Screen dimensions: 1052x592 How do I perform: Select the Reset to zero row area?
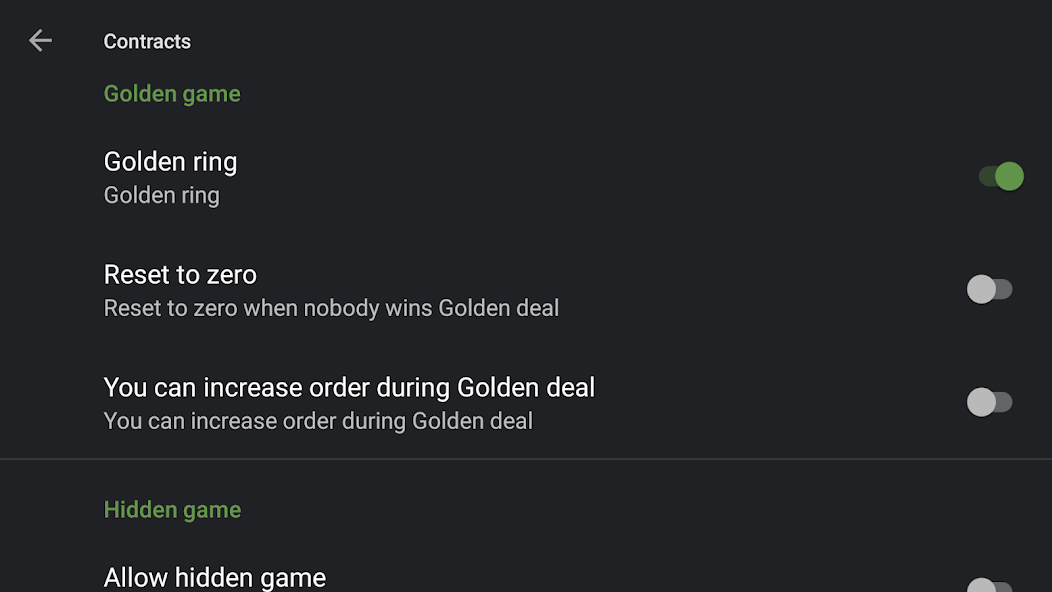tap(400, 289)
